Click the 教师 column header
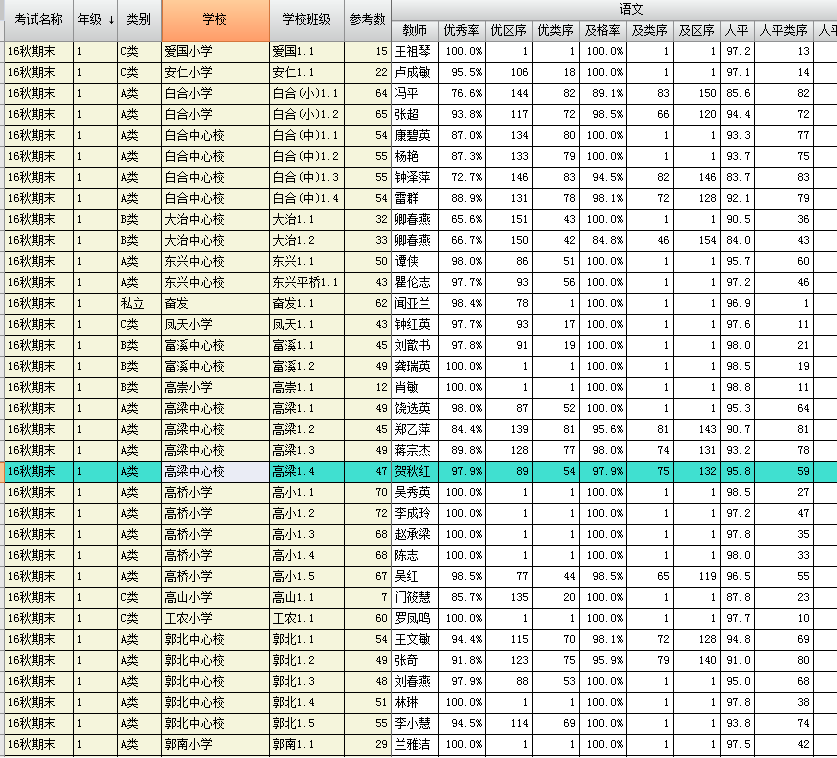837x758 pixels. [x=414, y=30]
